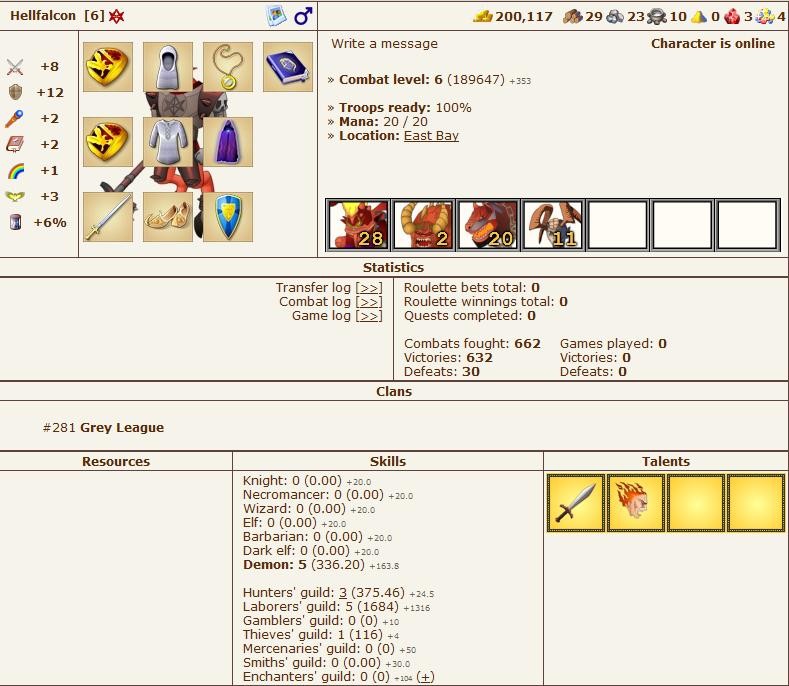789x686 pixels.
Task: Open Write a message
Action: point(384,44)
